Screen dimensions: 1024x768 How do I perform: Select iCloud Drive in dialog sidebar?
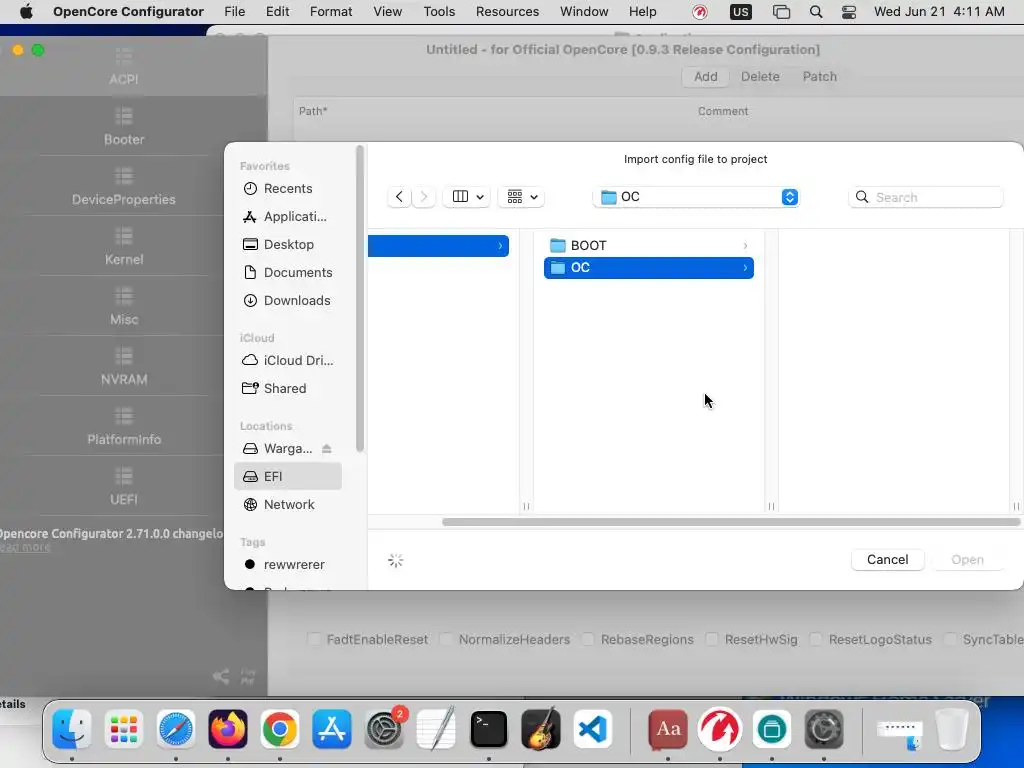pyautogui.click(x=287, y=360)
